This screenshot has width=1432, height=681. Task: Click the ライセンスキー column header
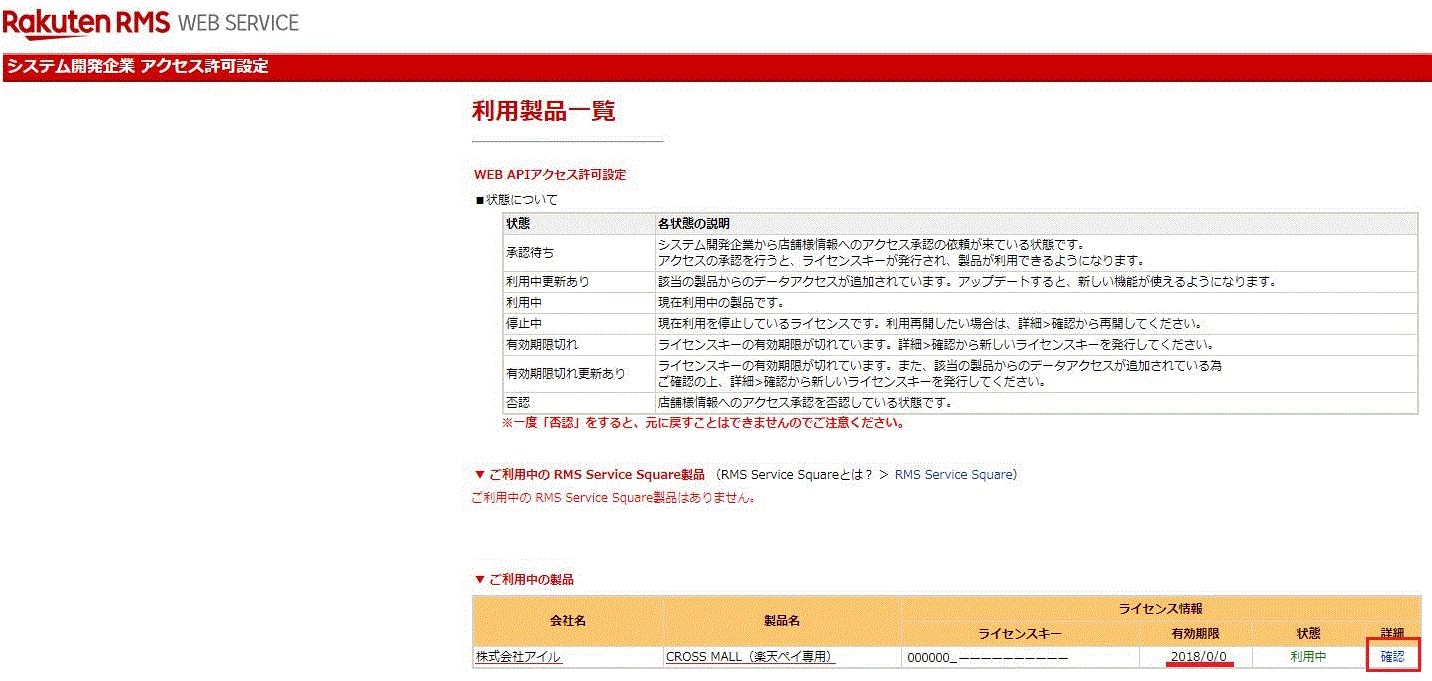(1019, 634)
